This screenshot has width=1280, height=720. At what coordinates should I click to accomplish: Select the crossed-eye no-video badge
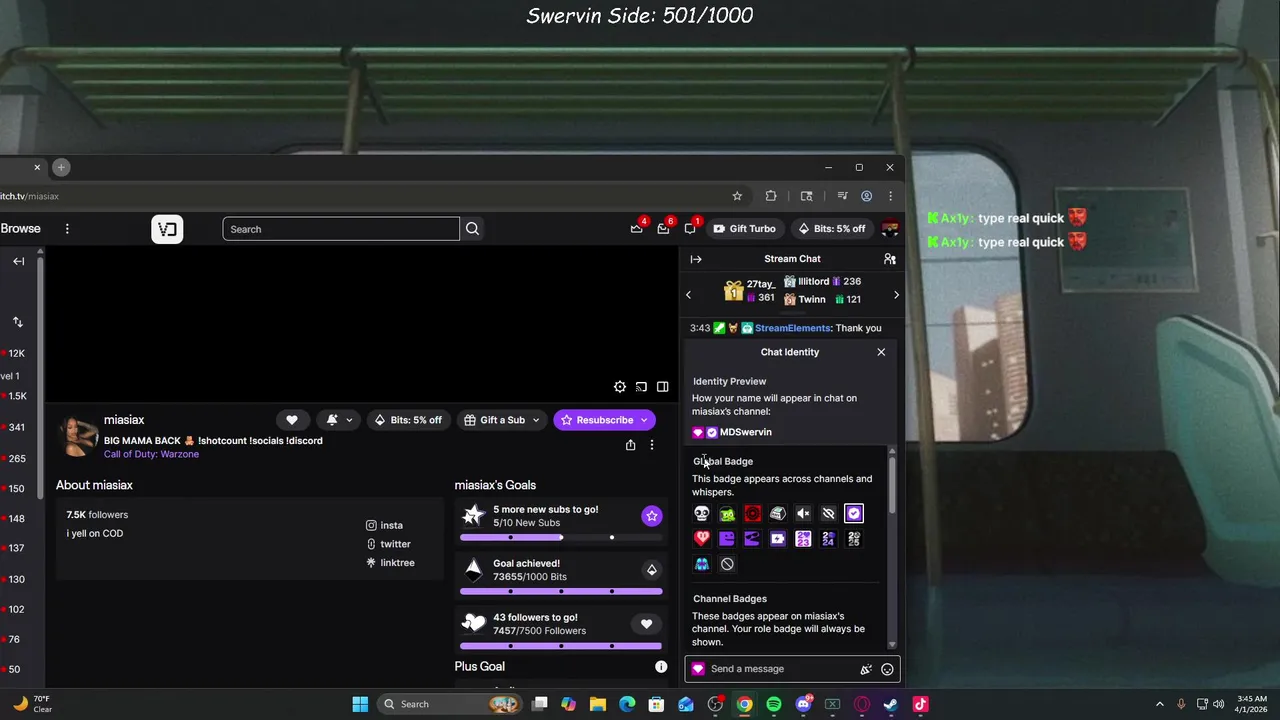pos(828,514)
